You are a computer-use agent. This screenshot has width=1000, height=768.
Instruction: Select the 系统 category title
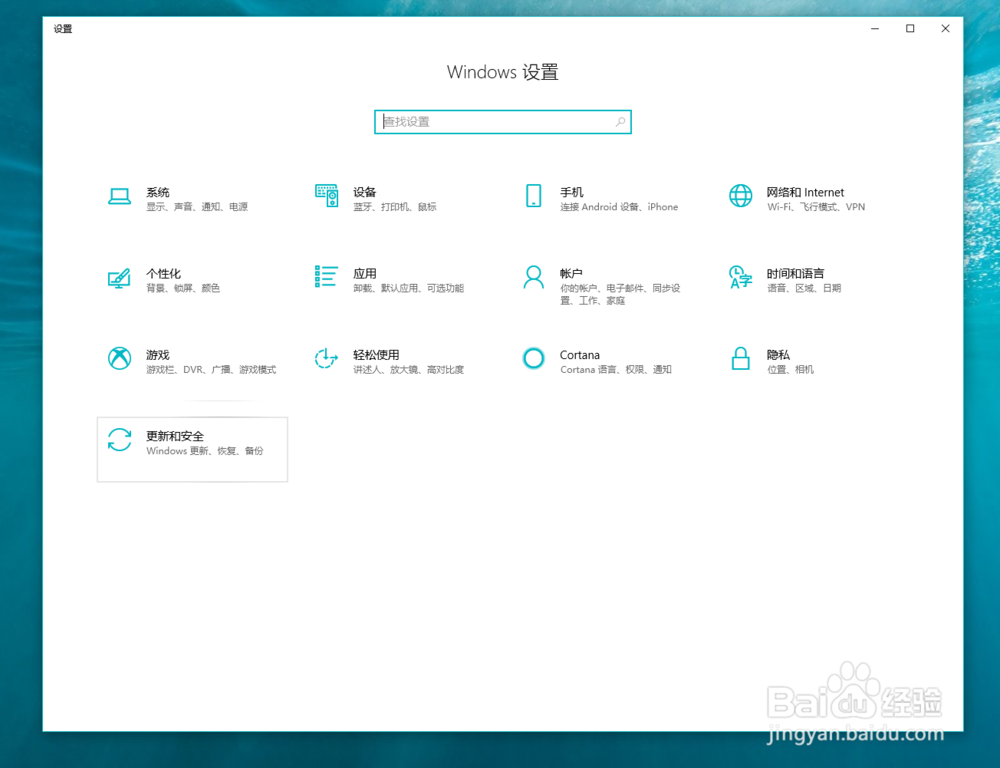158,193
